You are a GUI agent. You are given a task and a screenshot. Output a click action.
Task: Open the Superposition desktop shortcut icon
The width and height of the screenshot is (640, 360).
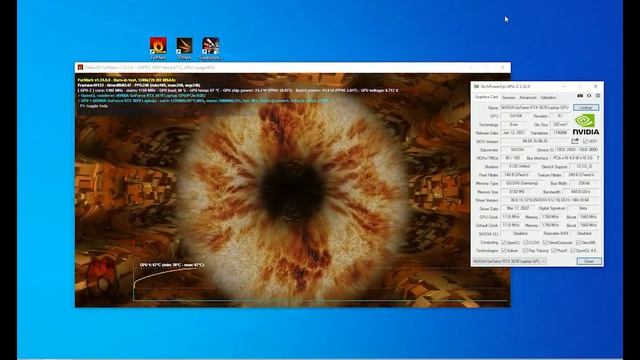(x=211, y=46)
